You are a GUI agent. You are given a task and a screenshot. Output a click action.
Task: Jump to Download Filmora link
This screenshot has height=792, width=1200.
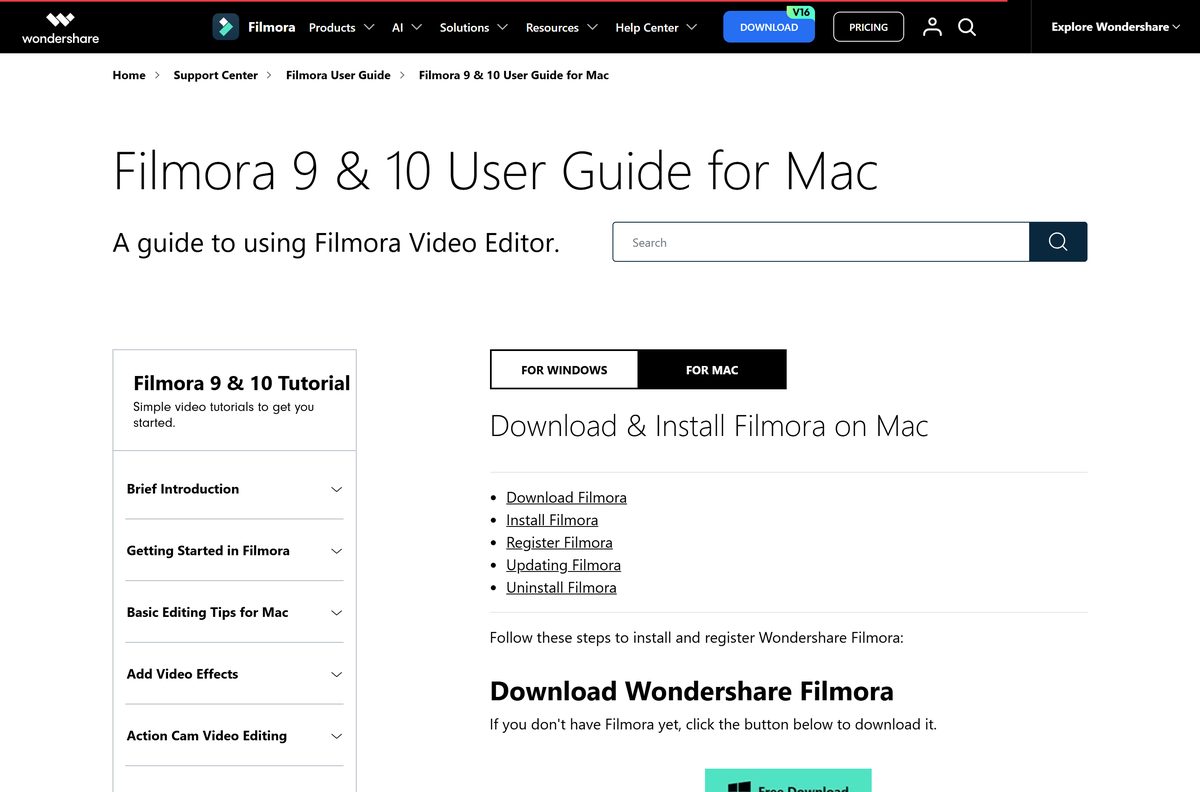(x=566, y=497)
